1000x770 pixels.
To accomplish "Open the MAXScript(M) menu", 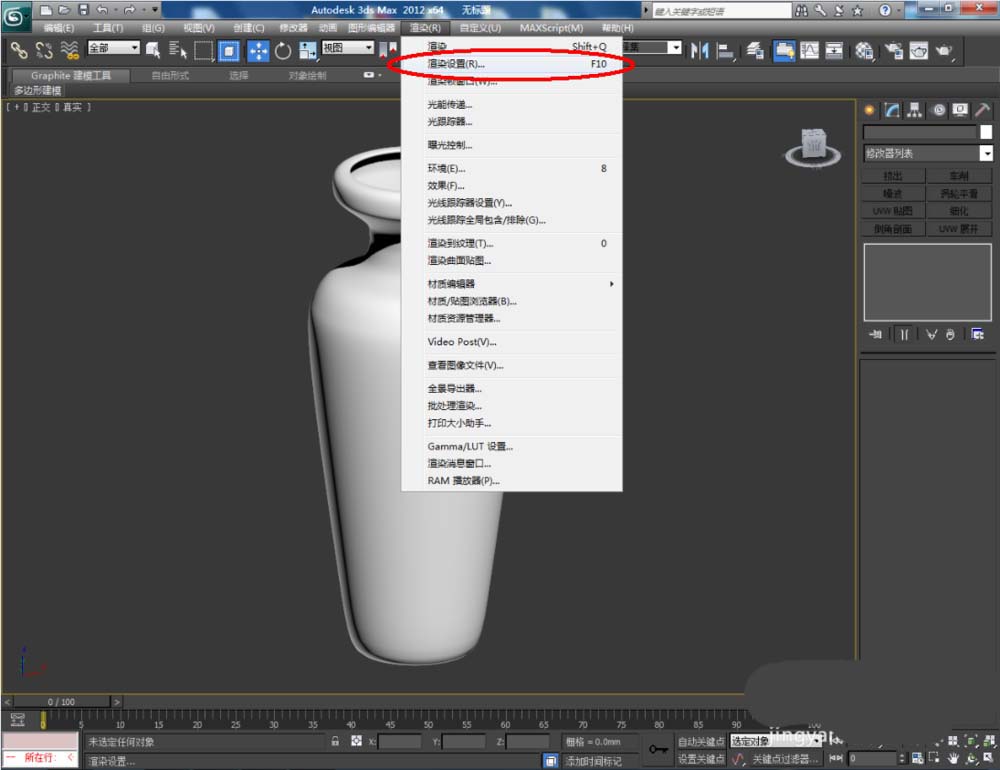I will point(551,28).
